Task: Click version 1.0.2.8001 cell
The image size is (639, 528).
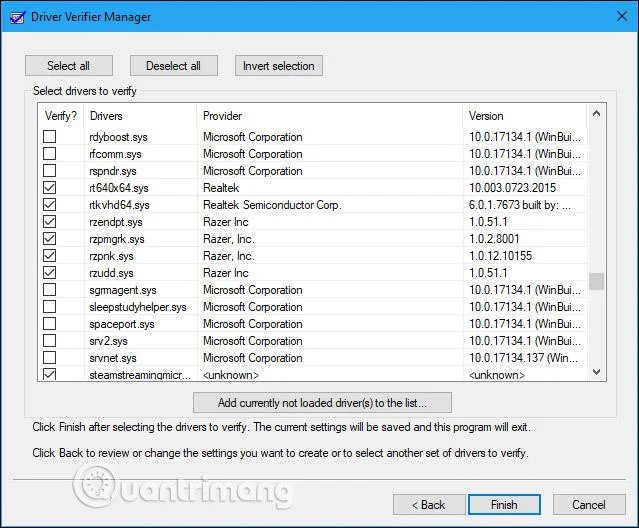Action: 494,239
